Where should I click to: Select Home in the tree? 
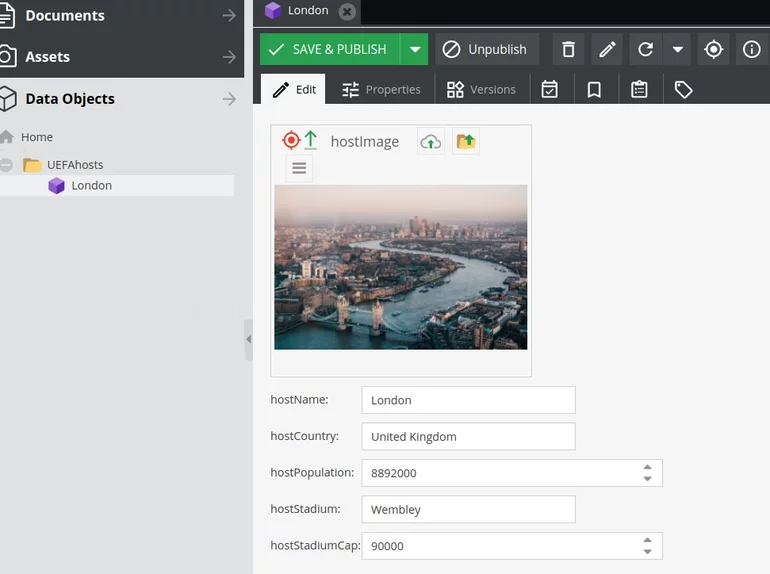point(36,137)
